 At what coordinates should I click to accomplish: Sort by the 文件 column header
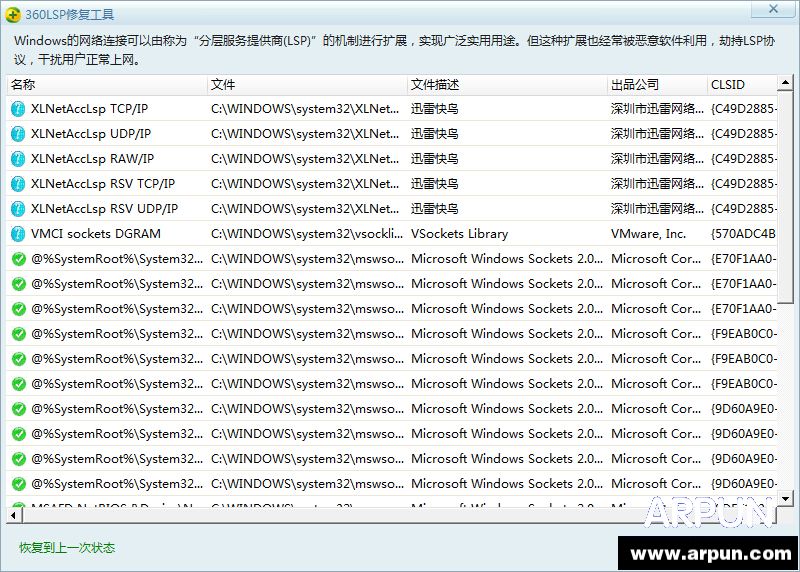pyautogui.click(x=308, y=85)
